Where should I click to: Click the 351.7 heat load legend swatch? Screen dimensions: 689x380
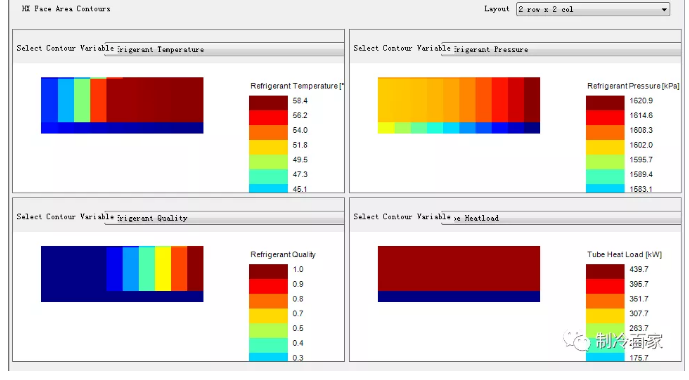coord(605,301)
